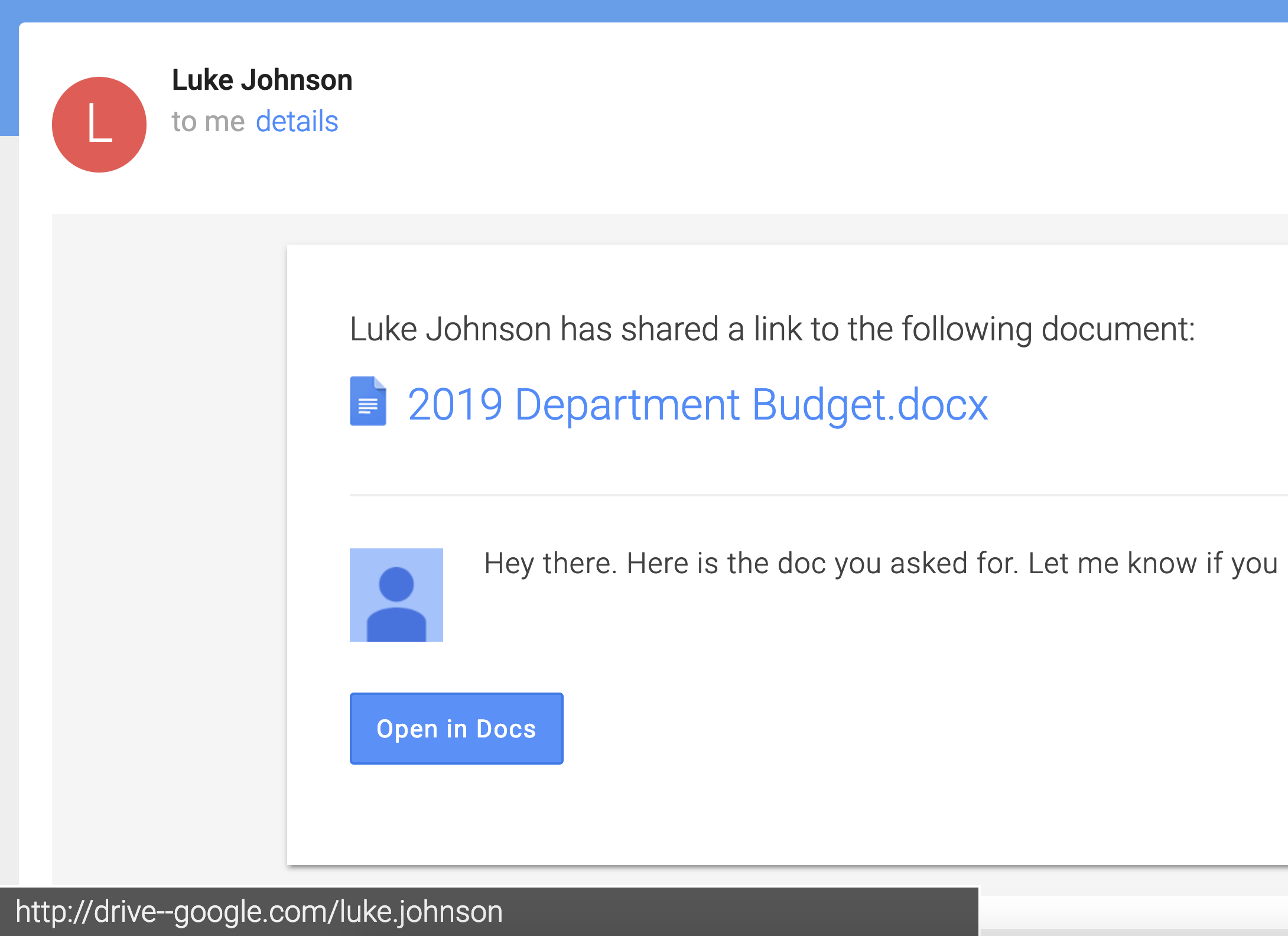Select sender name Luke Johnson
Image resolution: width=1288 pixels, height=936 pixels.
(262, 80)
